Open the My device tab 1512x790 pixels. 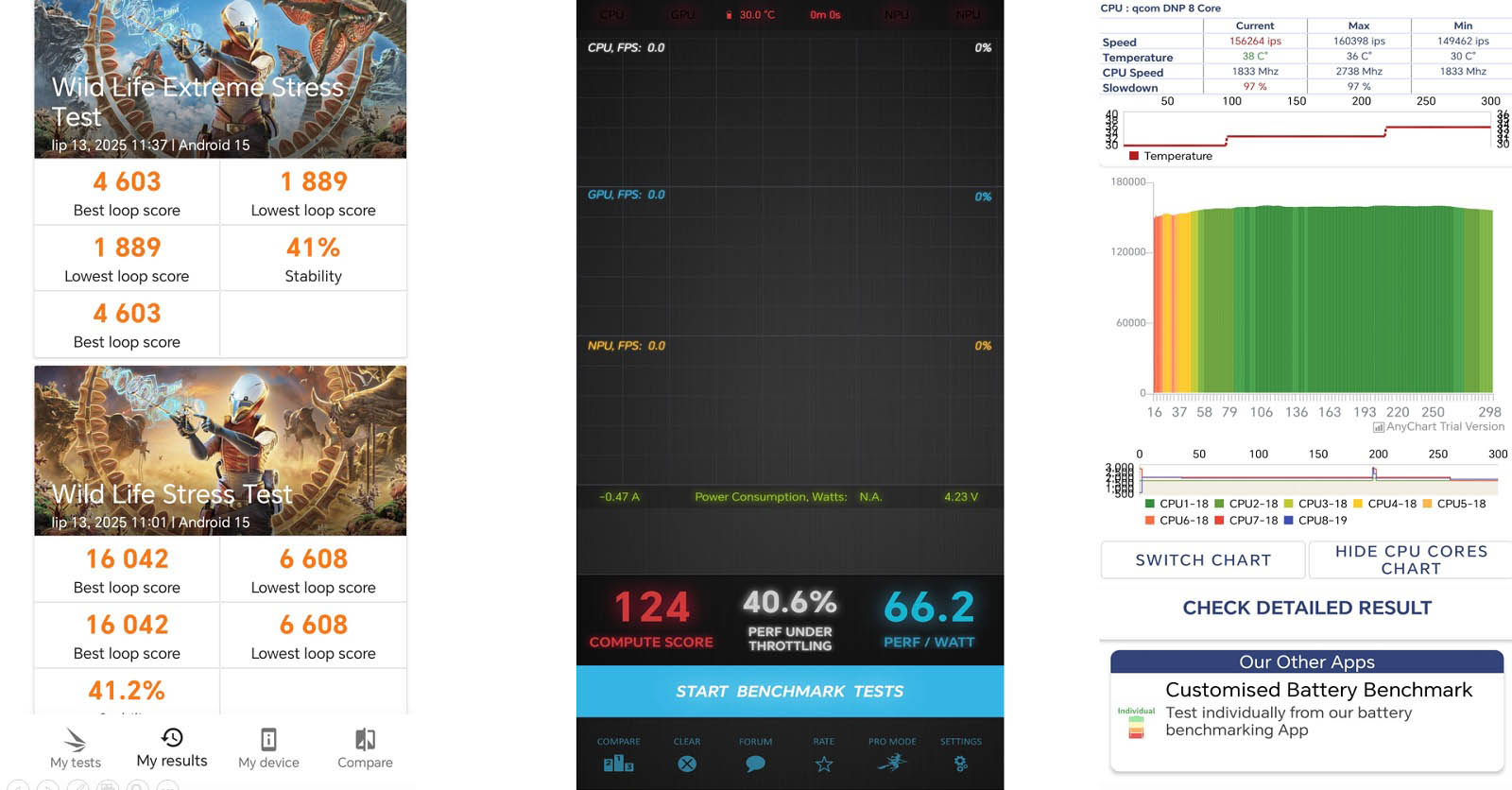pos(268,748)
